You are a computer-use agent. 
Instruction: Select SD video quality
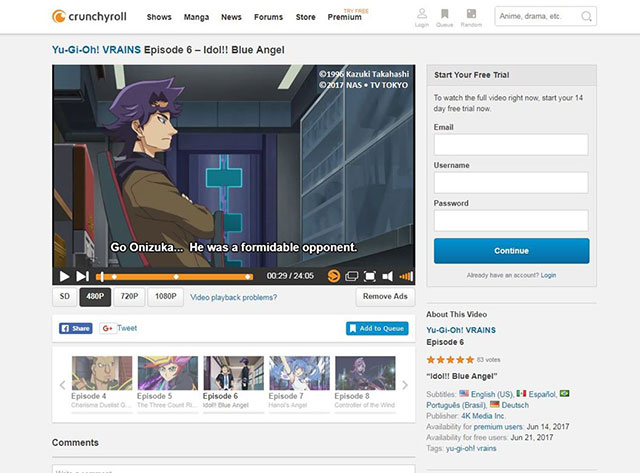(x=64, y=297)
